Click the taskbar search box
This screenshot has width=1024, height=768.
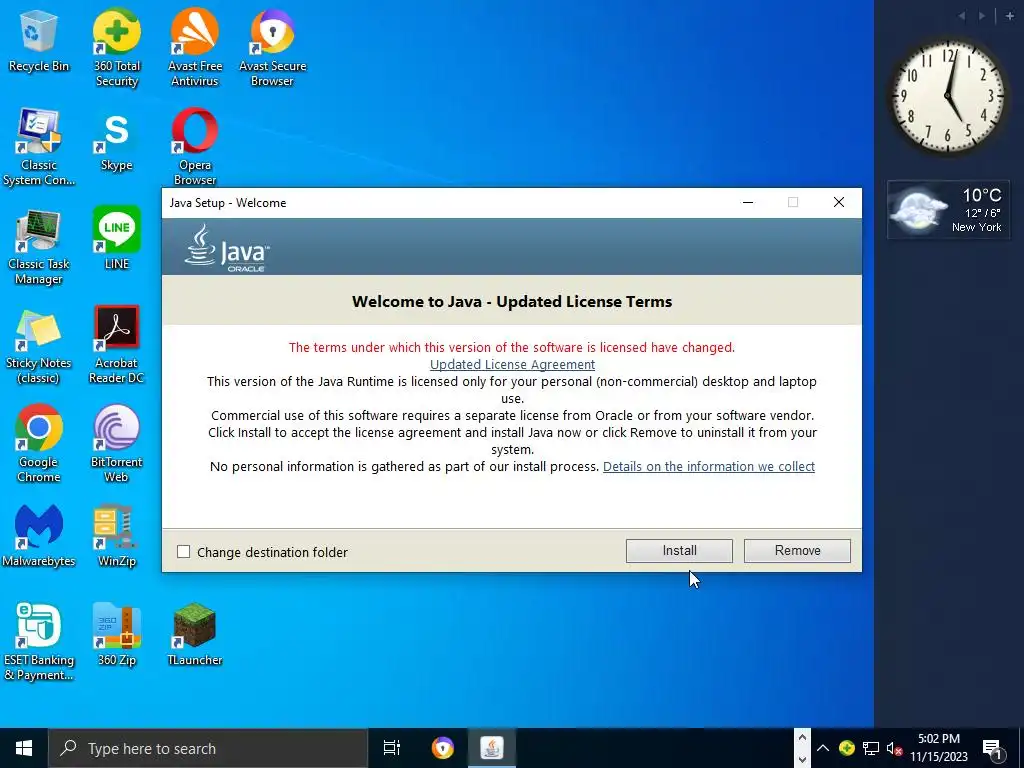(208, 748)
